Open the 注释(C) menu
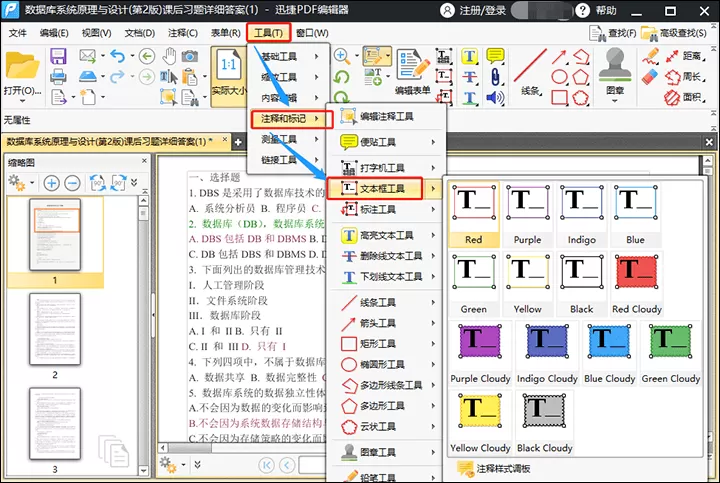 [x=183, y=33]
